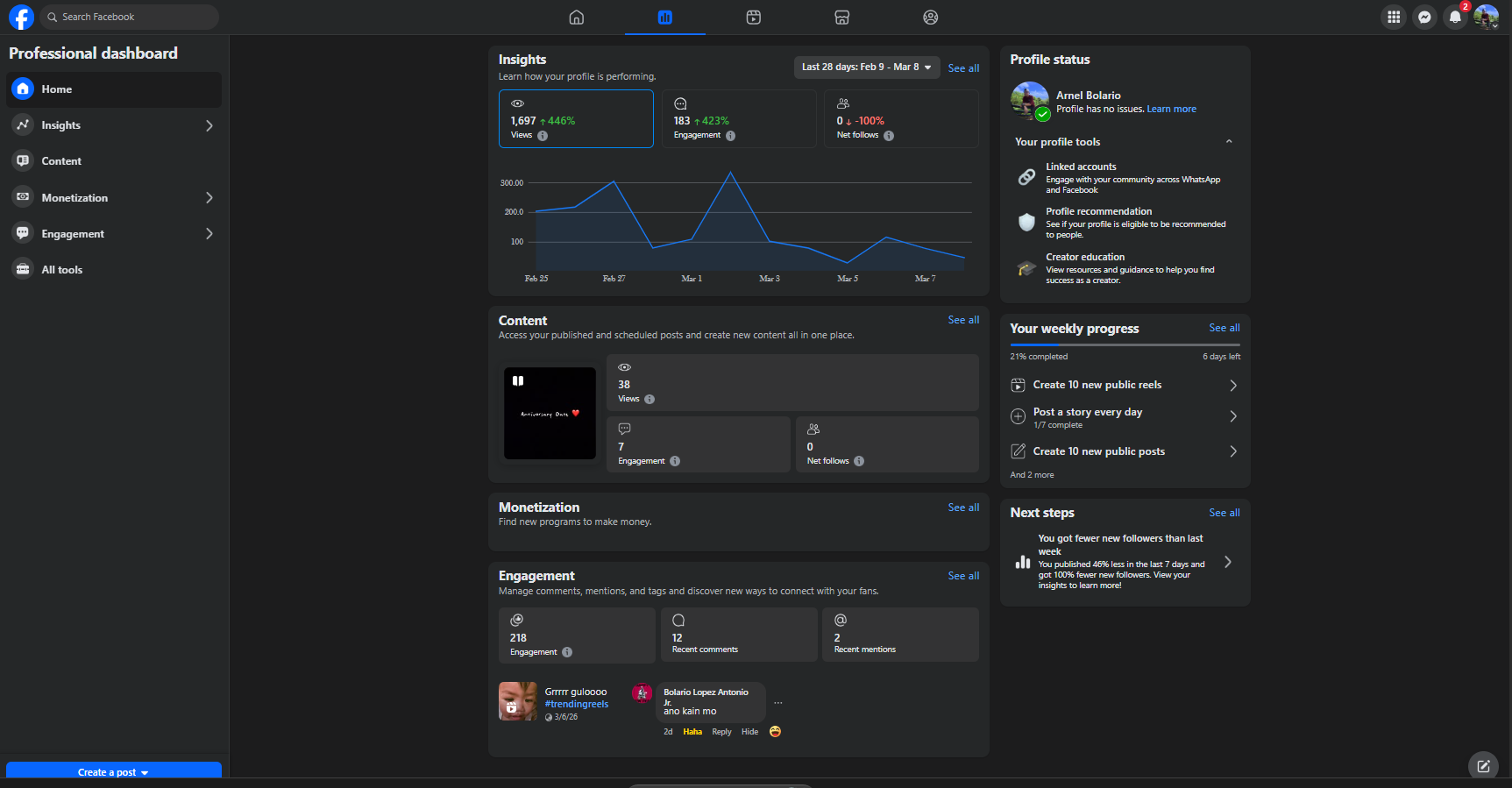Image resolution: width=1512 pixels, height=788 pixels.
Task: Select the 183 Engagement metric tab
Action: (x=739, y=118)
